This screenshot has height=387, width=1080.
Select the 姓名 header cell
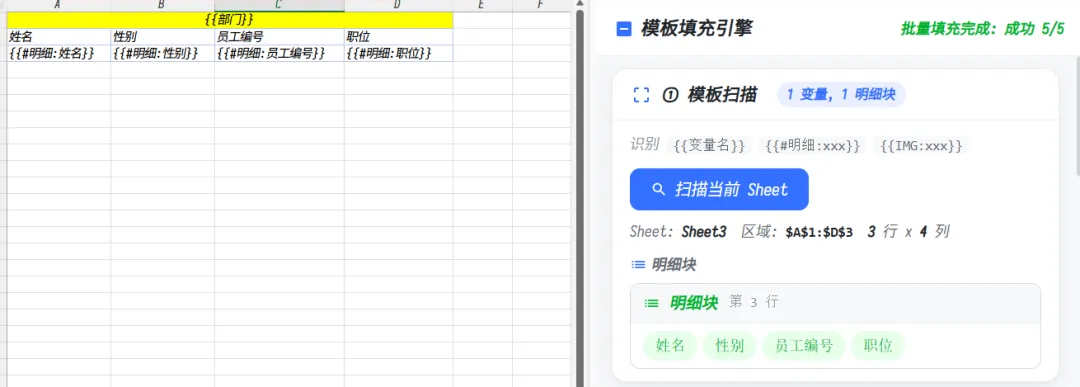click(59, 37)
